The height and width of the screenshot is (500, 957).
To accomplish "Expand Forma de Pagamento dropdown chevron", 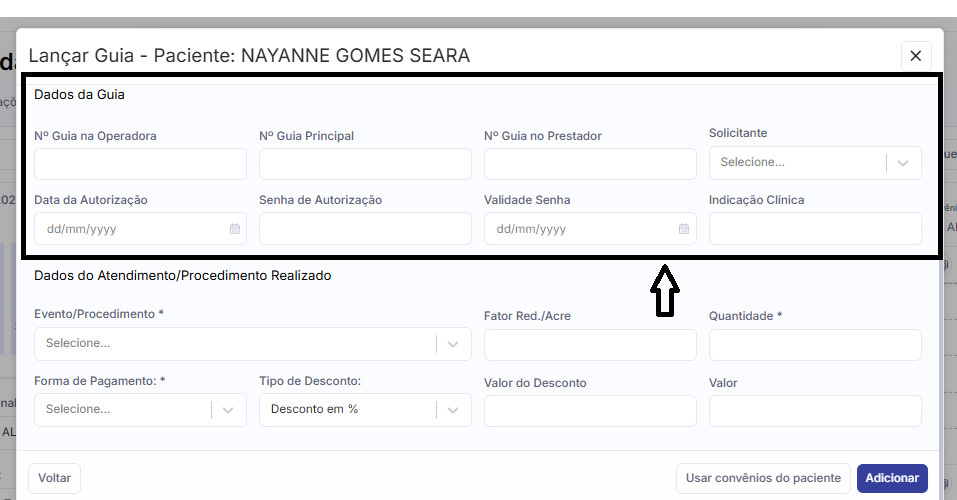I will coord(229,410).
